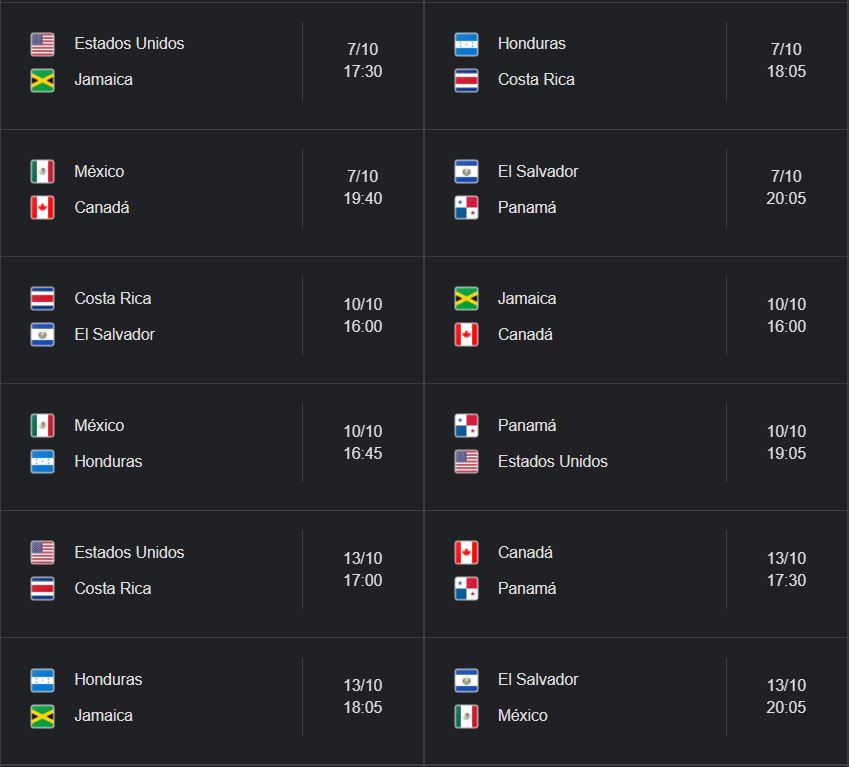Click the Canadá flag beneath México on 7/10
Screen dimensions: 849x767
click(x=42, y=208)
